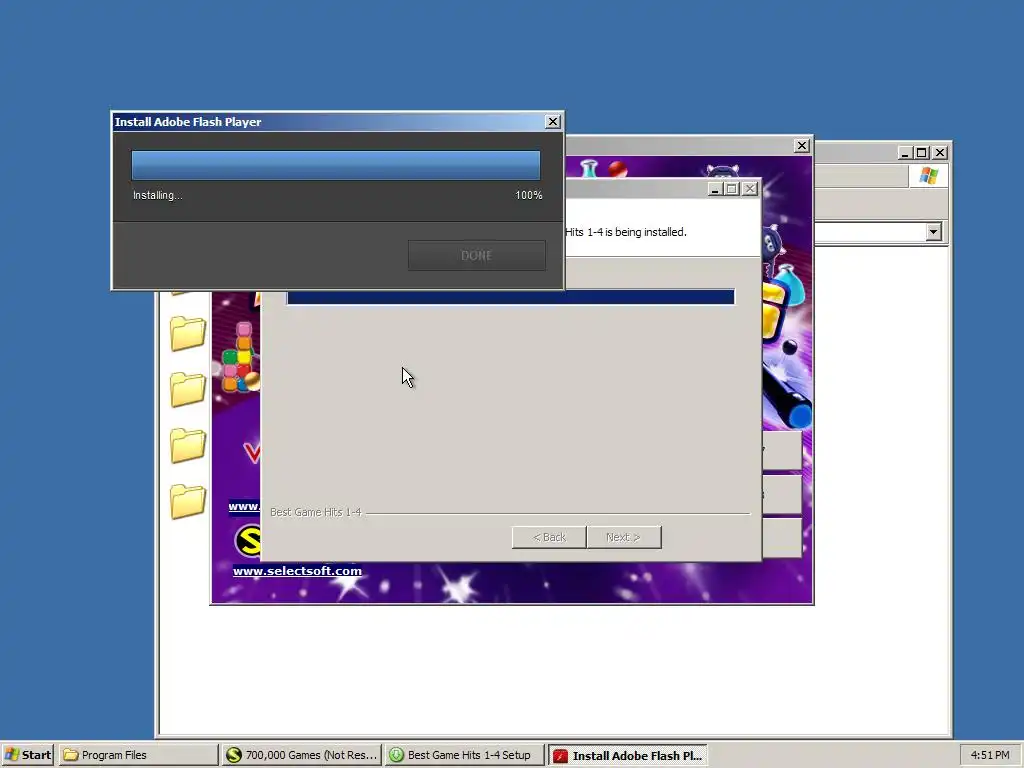Close the Program Files explorer window

point(940,153)
